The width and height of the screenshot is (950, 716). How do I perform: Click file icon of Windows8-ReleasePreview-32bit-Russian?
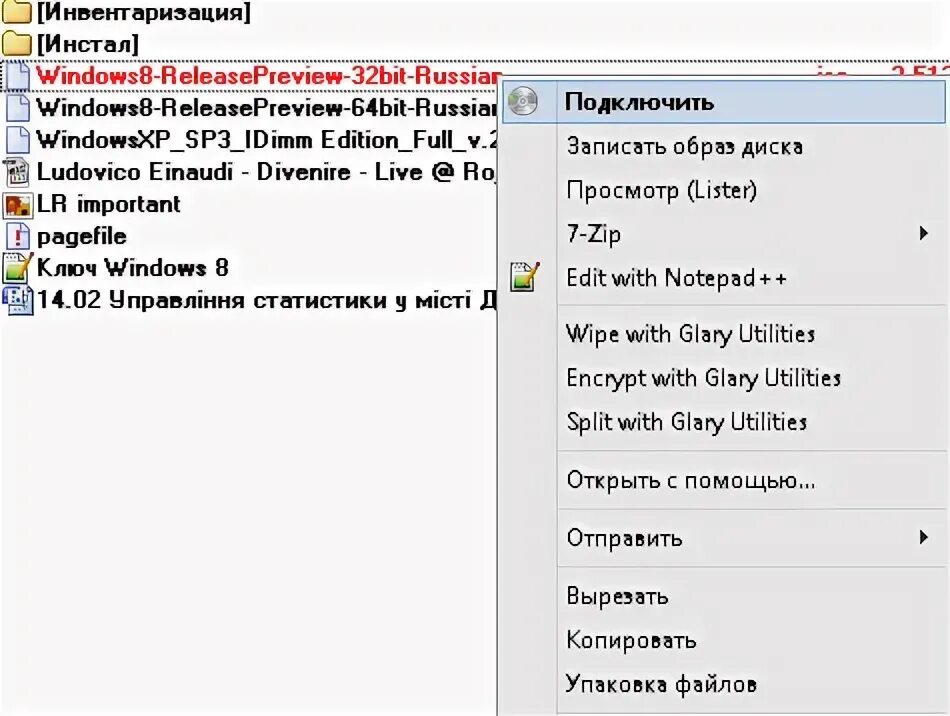point(18,76)
